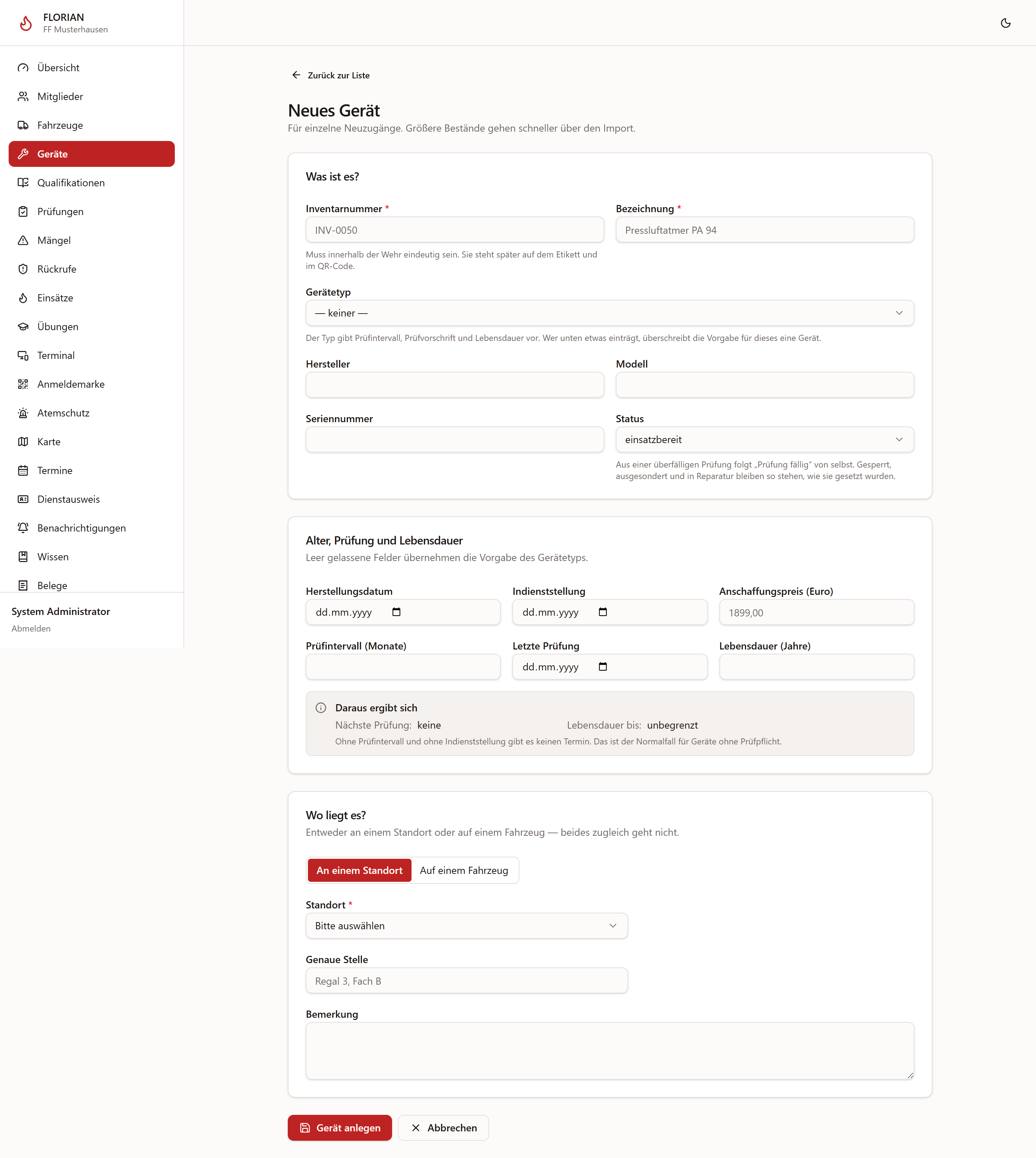Click the Gerät anlegen button
The width and height of the screenshot is (1036, 1158).
[340, 1127]
